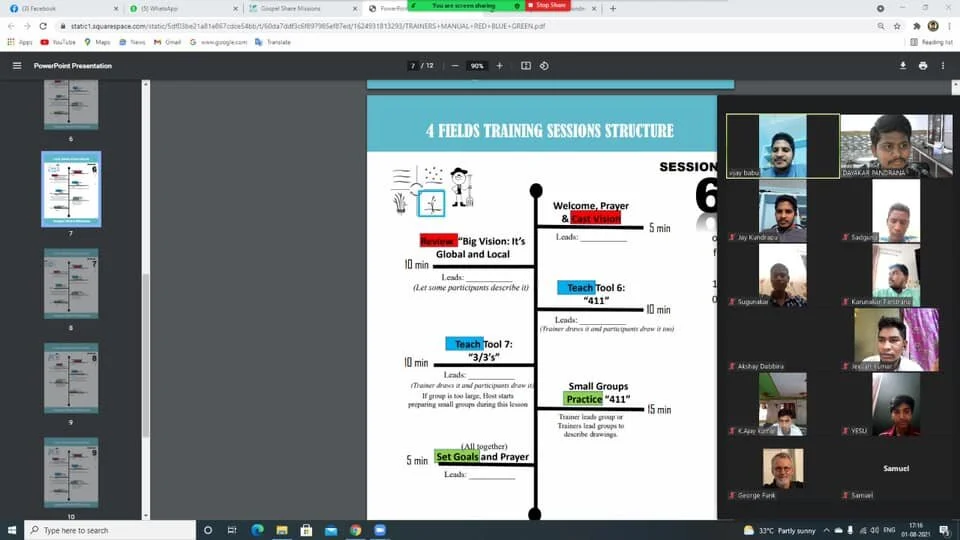
Task: Select DAYAKAR PANDRANA video tile
Action: pyautogui.click(x=896, y=146)
